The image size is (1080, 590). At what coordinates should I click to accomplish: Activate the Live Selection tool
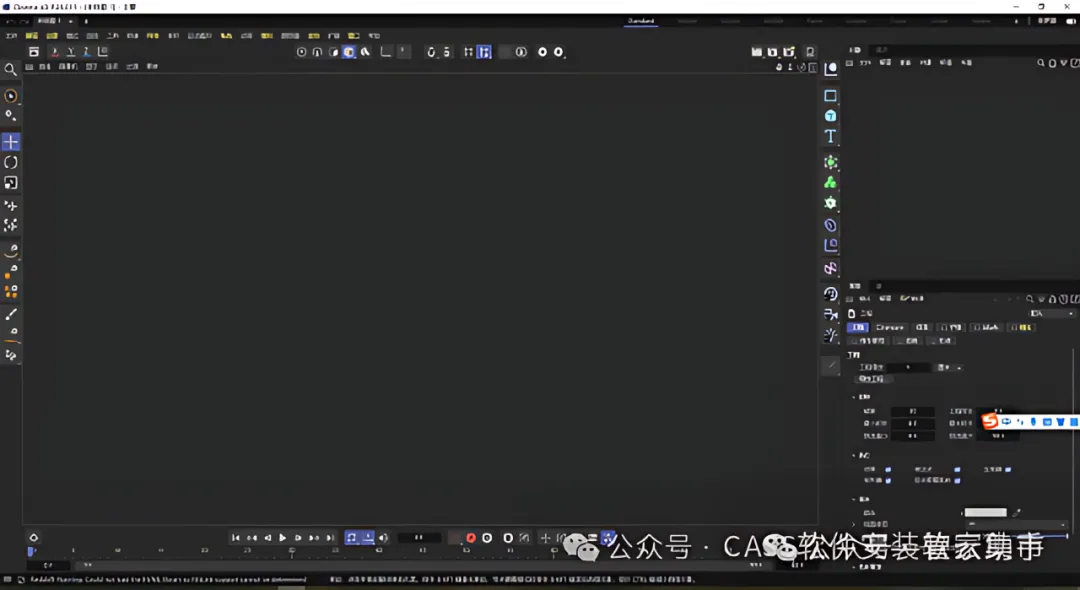(10, 96)
